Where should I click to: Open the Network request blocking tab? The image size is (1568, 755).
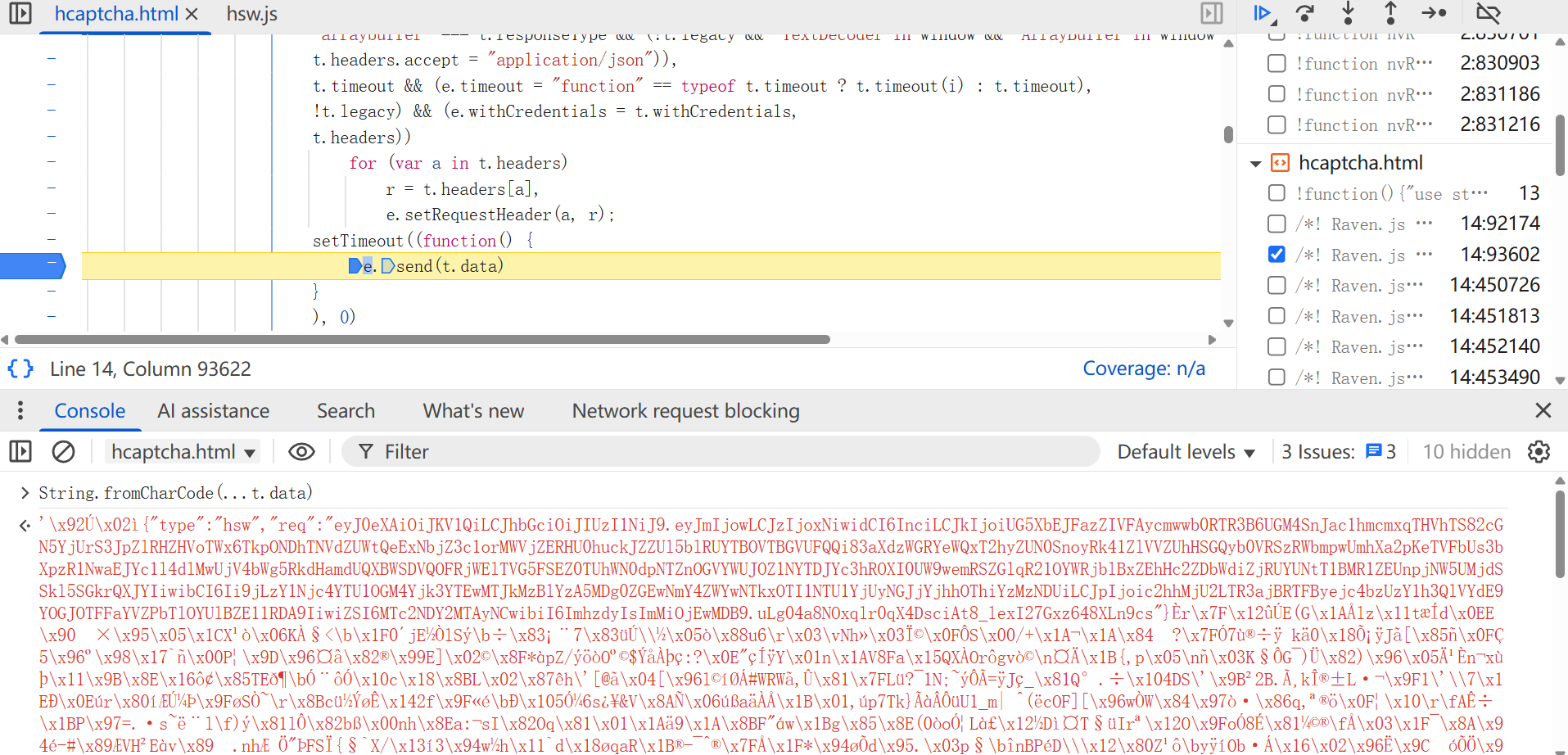(685, 411)
